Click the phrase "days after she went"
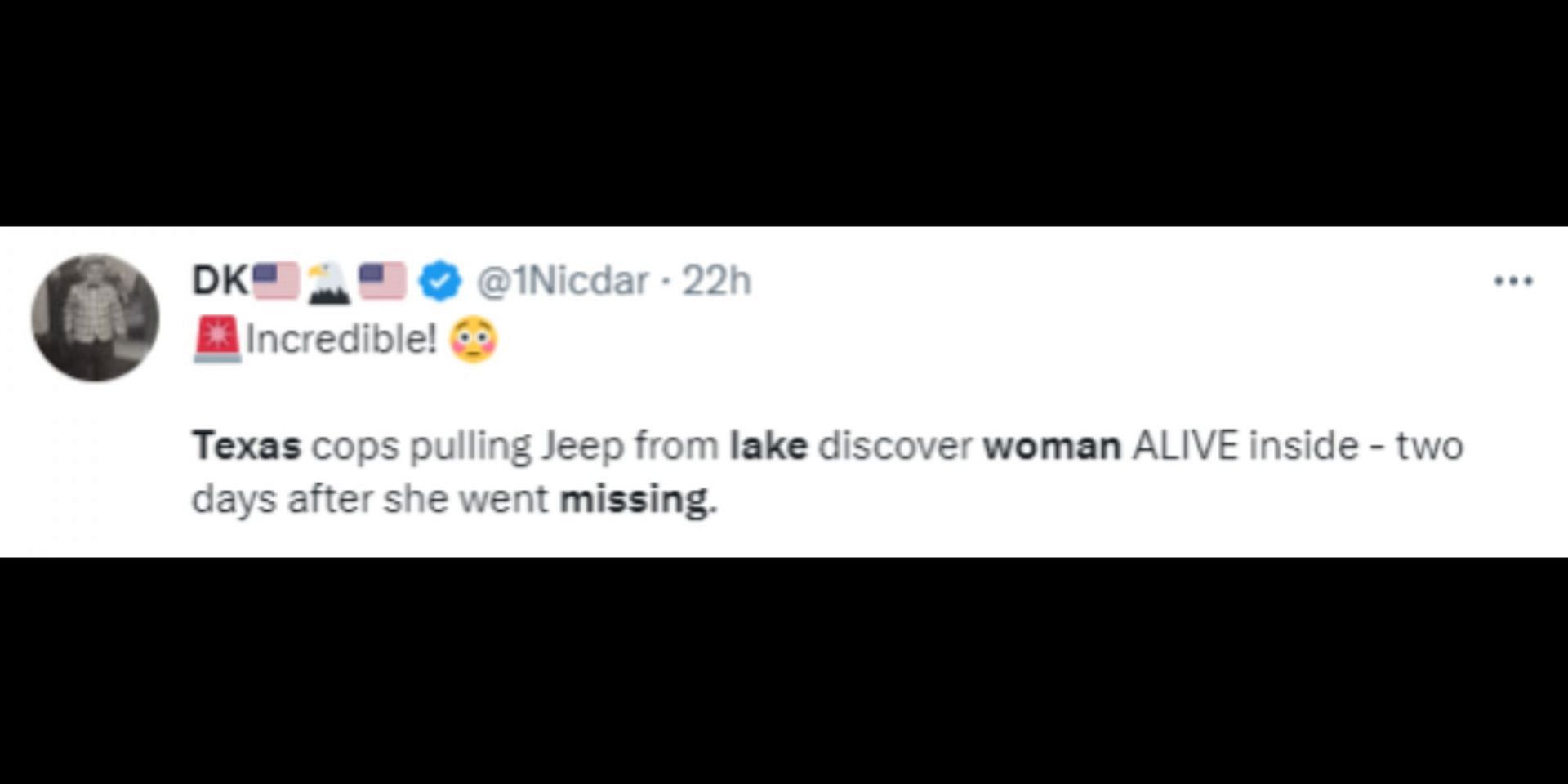Screen dimensions: 1568x784 370,498
